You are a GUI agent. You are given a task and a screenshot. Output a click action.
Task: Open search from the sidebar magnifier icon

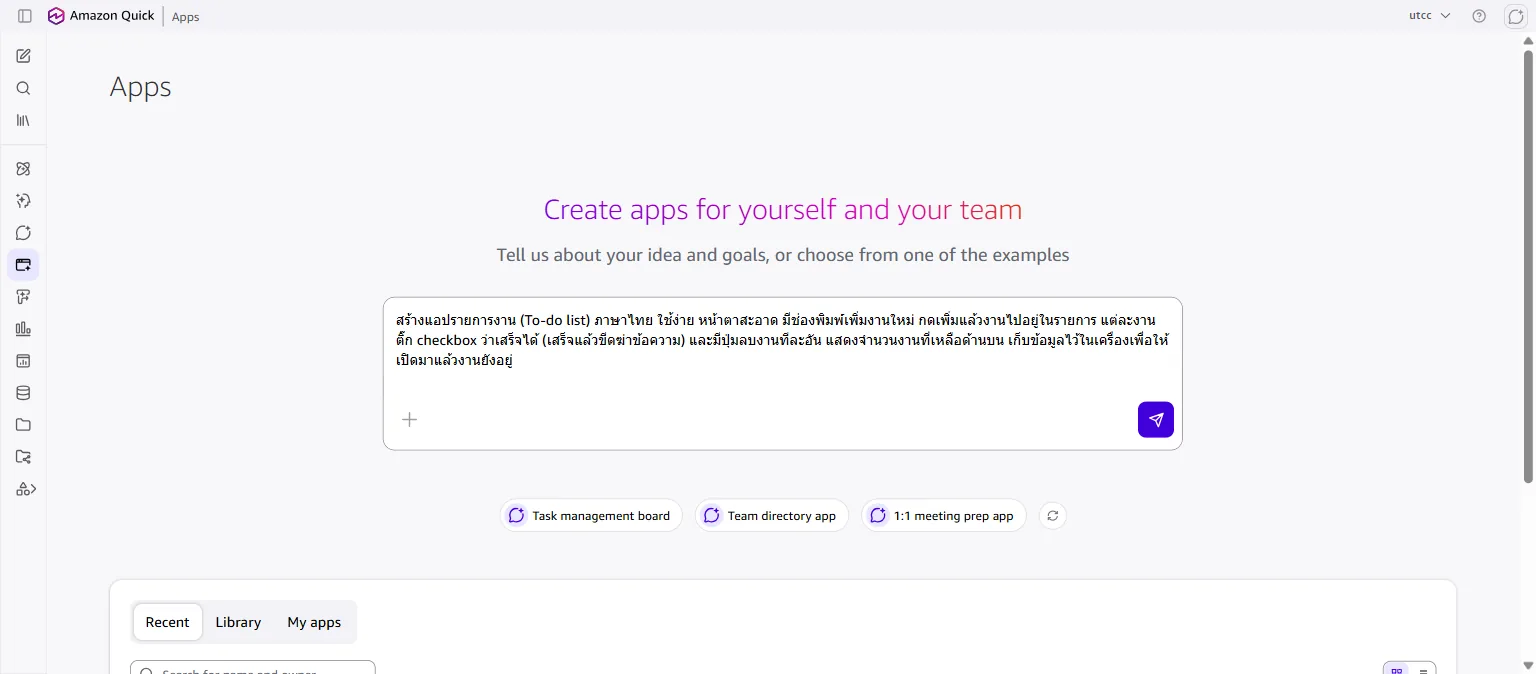coord(23,88)
